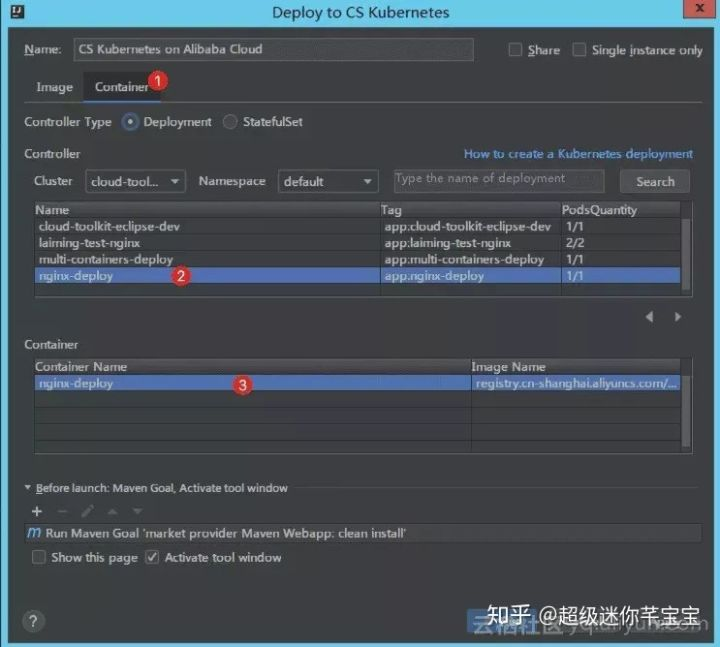Select StatefulSet controller type
This screenshot has width=720, height=647.
coord(230,122)
